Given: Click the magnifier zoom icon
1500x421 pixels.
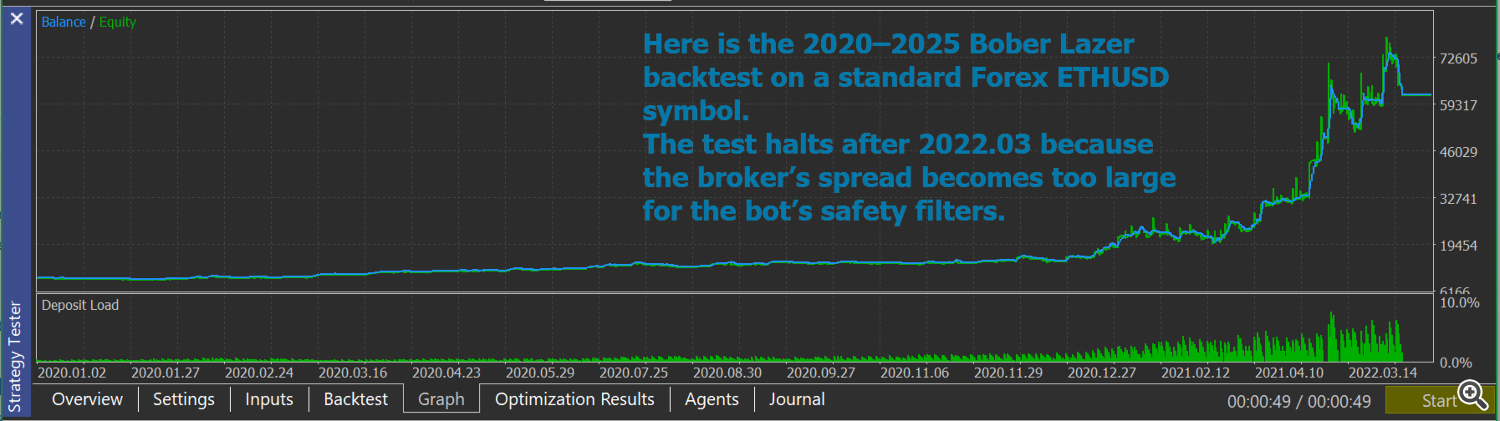Looking at the screenshot, I should coord(1472,394).
